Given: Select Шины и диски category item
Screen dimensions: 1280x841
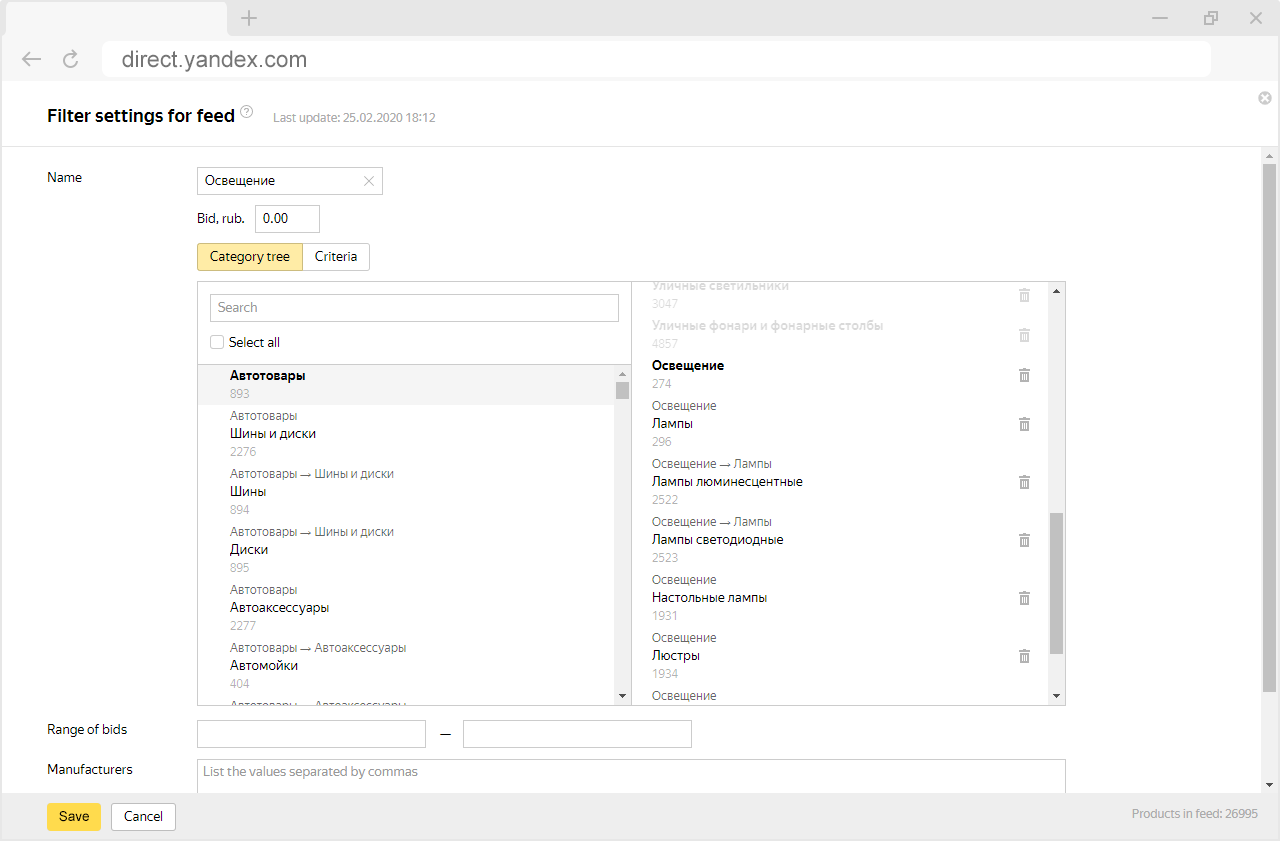Looking at the screenshot, I should 273,434.
